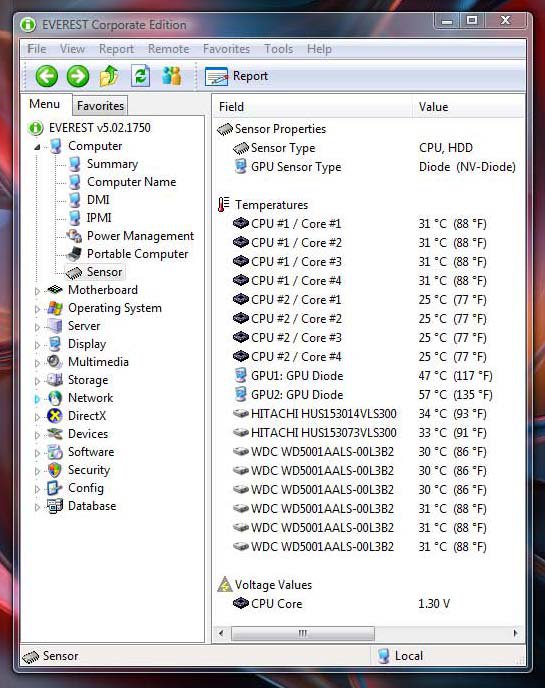The image size is (545, 688).
Task: Expand the Display tree node
Action: point(37,344)
